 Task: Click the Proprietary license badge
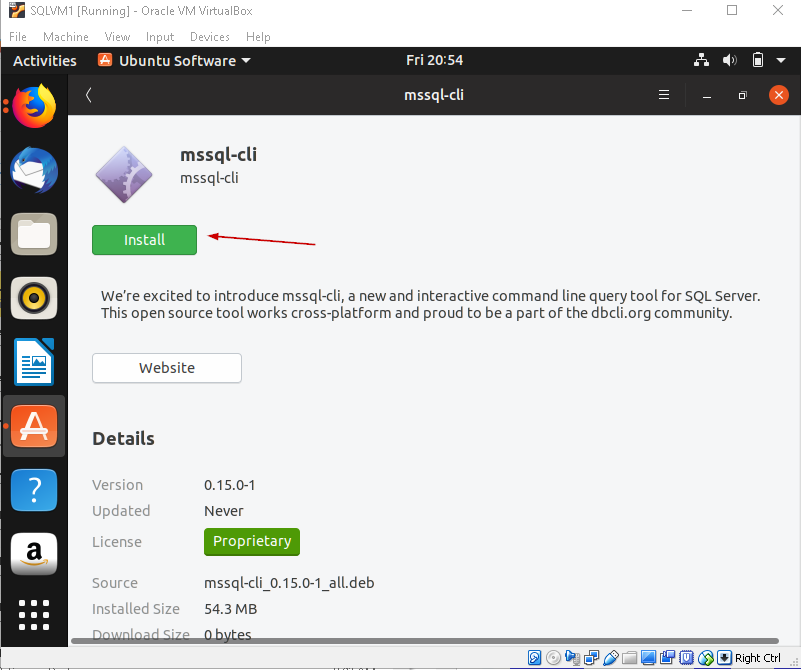[x=252, y=542]
